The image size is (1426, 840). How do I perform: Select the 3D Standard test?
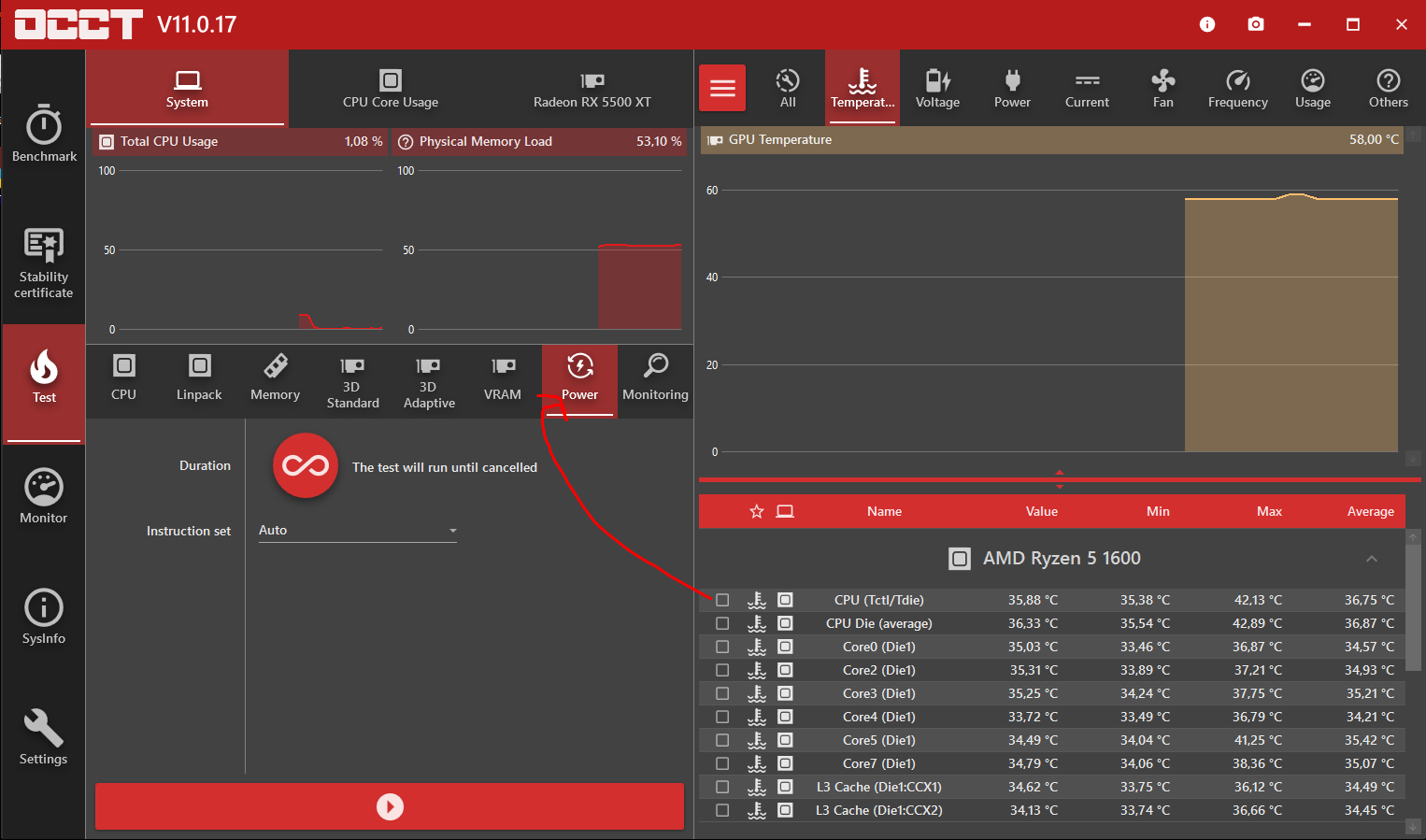point(352,380)
